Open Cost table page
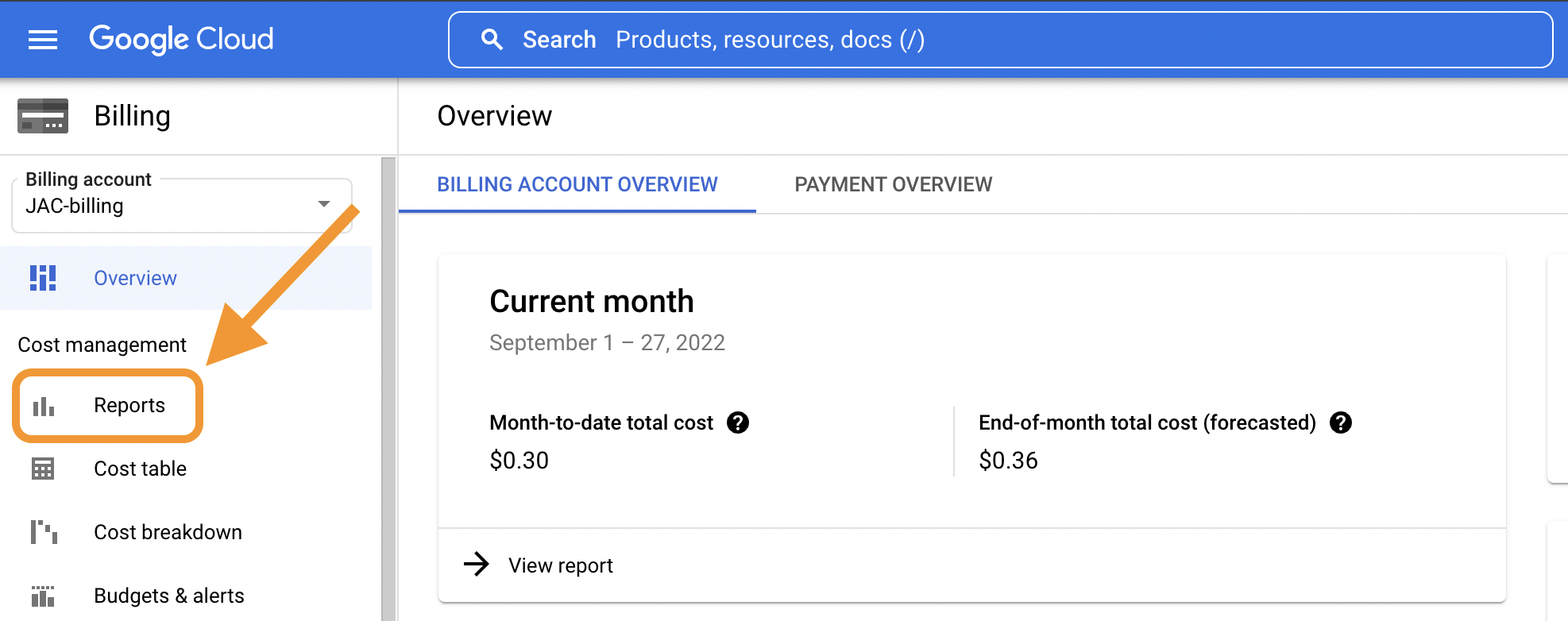Image resolution: width=1568 pixels, height=621 pixels. click(140, 469)
